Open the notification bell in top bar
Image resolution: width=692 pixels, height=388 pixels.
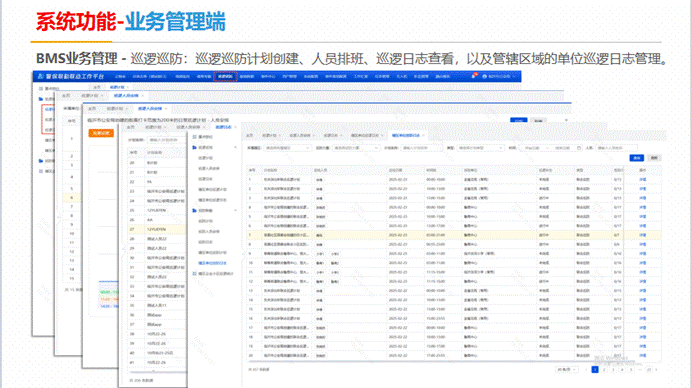pos(473,76)
